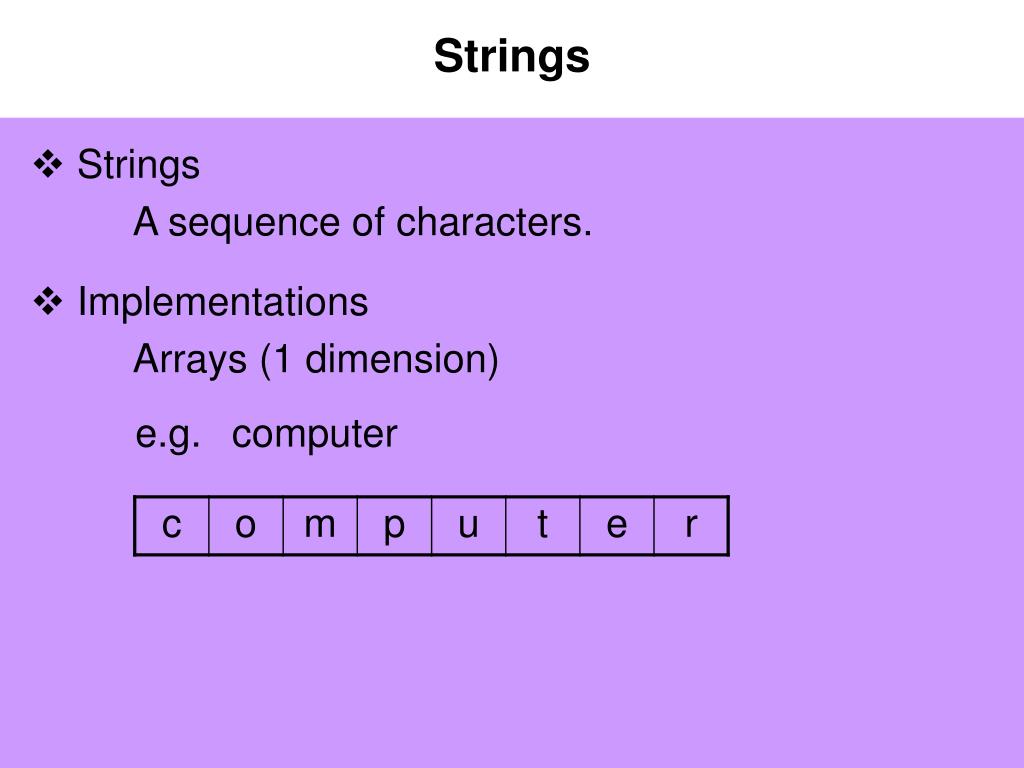The image size is (1024, 768).
Task: Select the 'Strings' bullet text
Action: (x=138, y=165)
